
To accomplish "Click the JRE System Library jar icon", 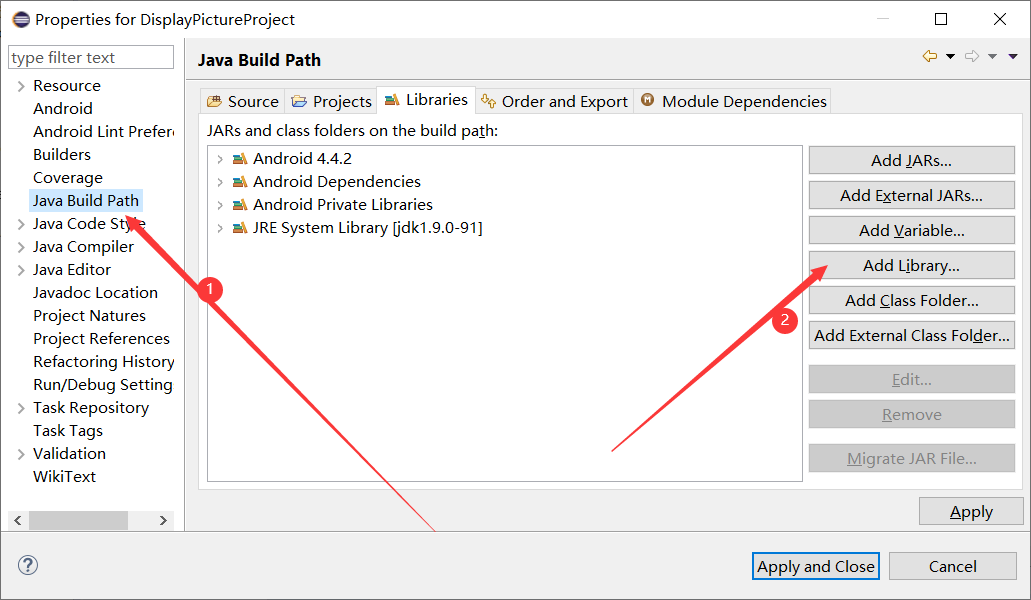I will (x=238, y=227).
